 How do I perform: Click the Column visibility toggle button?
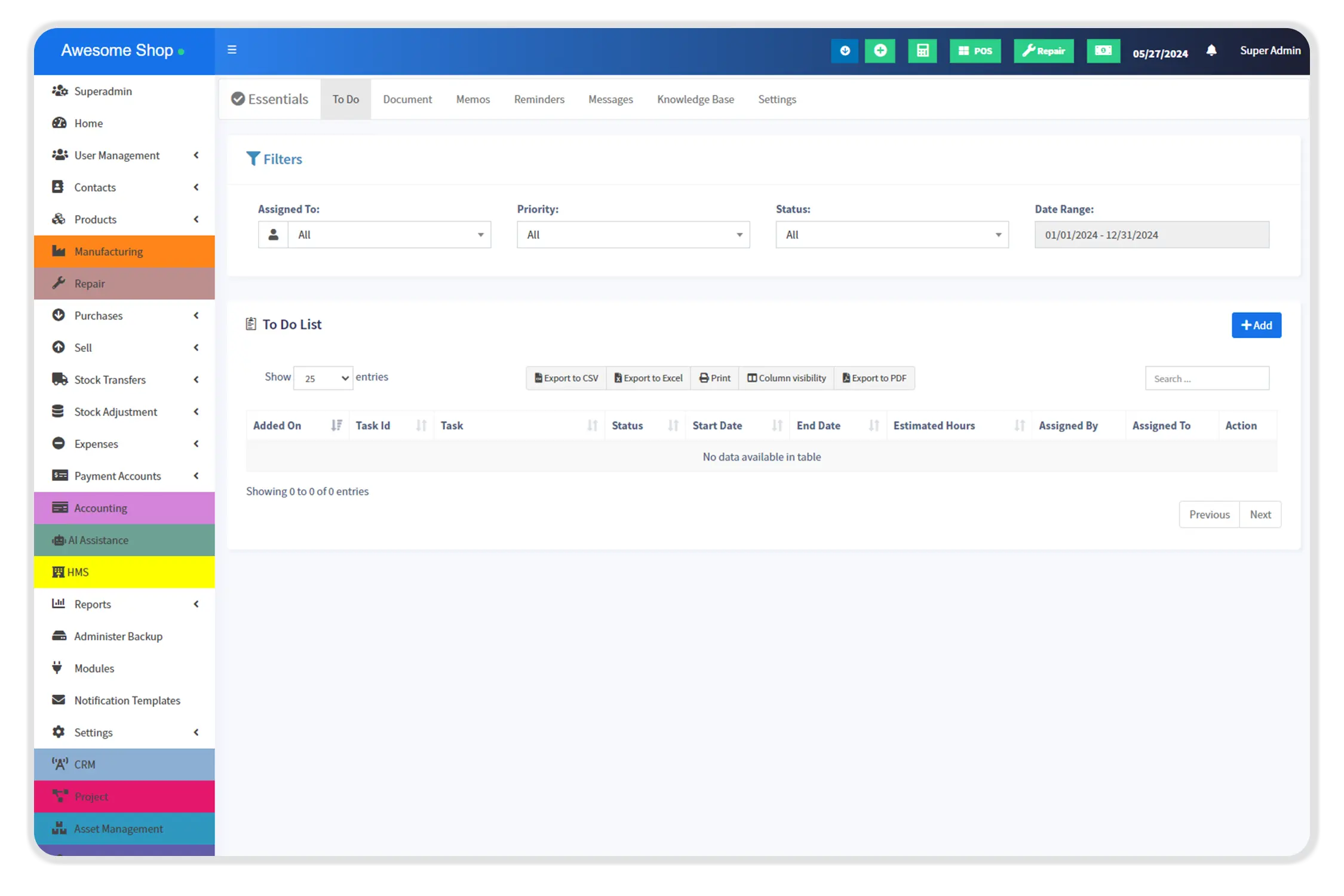pos(786,377)
